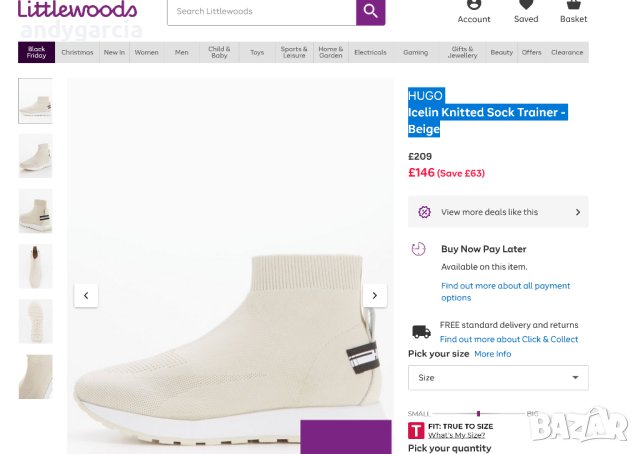Image resolution: width=640 pixels, height=454 pixels.
Task: Type in the Search Littlewoods field
Action: click(x=260, y=11)
